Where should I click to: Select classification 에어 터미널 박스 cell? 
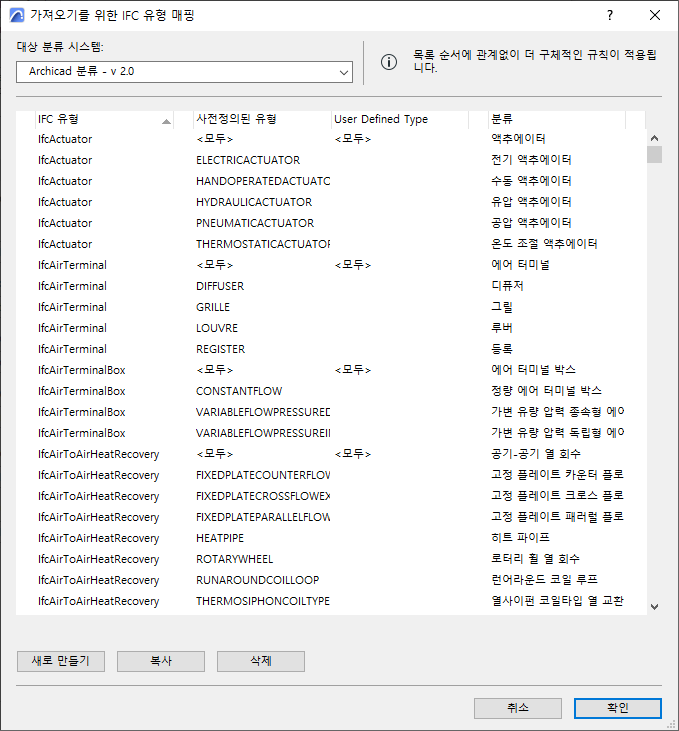[533, 370]
